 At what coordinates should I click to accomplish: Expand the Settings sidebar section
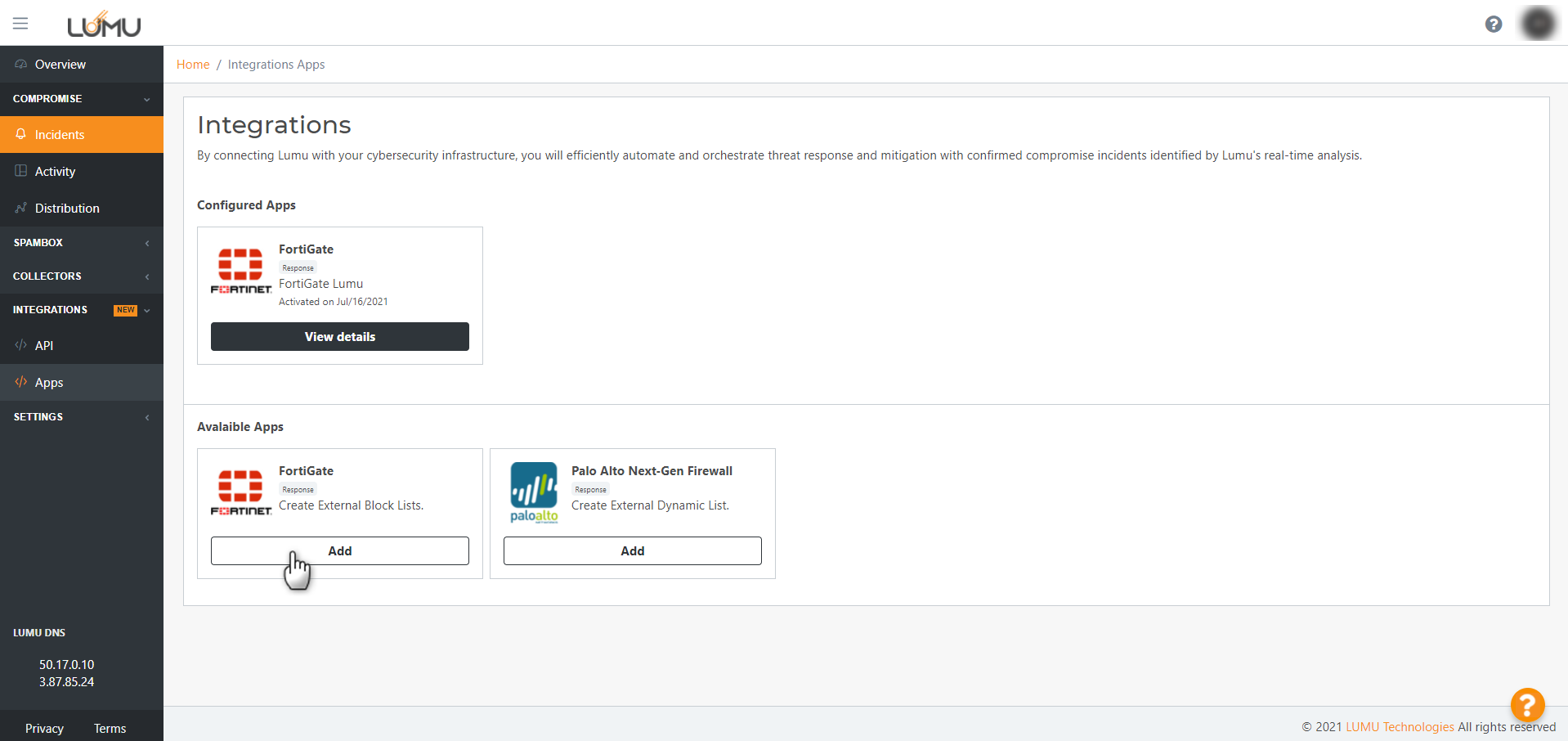coord(81,417)
